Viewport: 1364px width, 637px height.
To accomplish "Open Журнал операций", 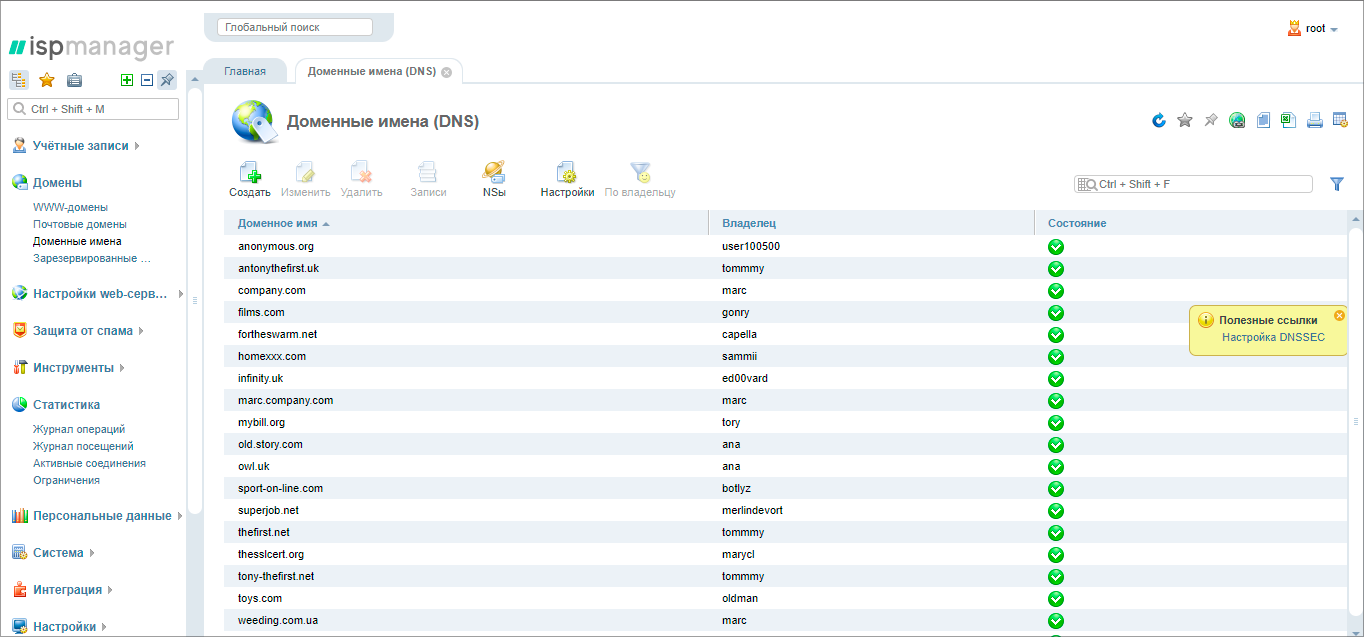I will [x=79, y=429].
